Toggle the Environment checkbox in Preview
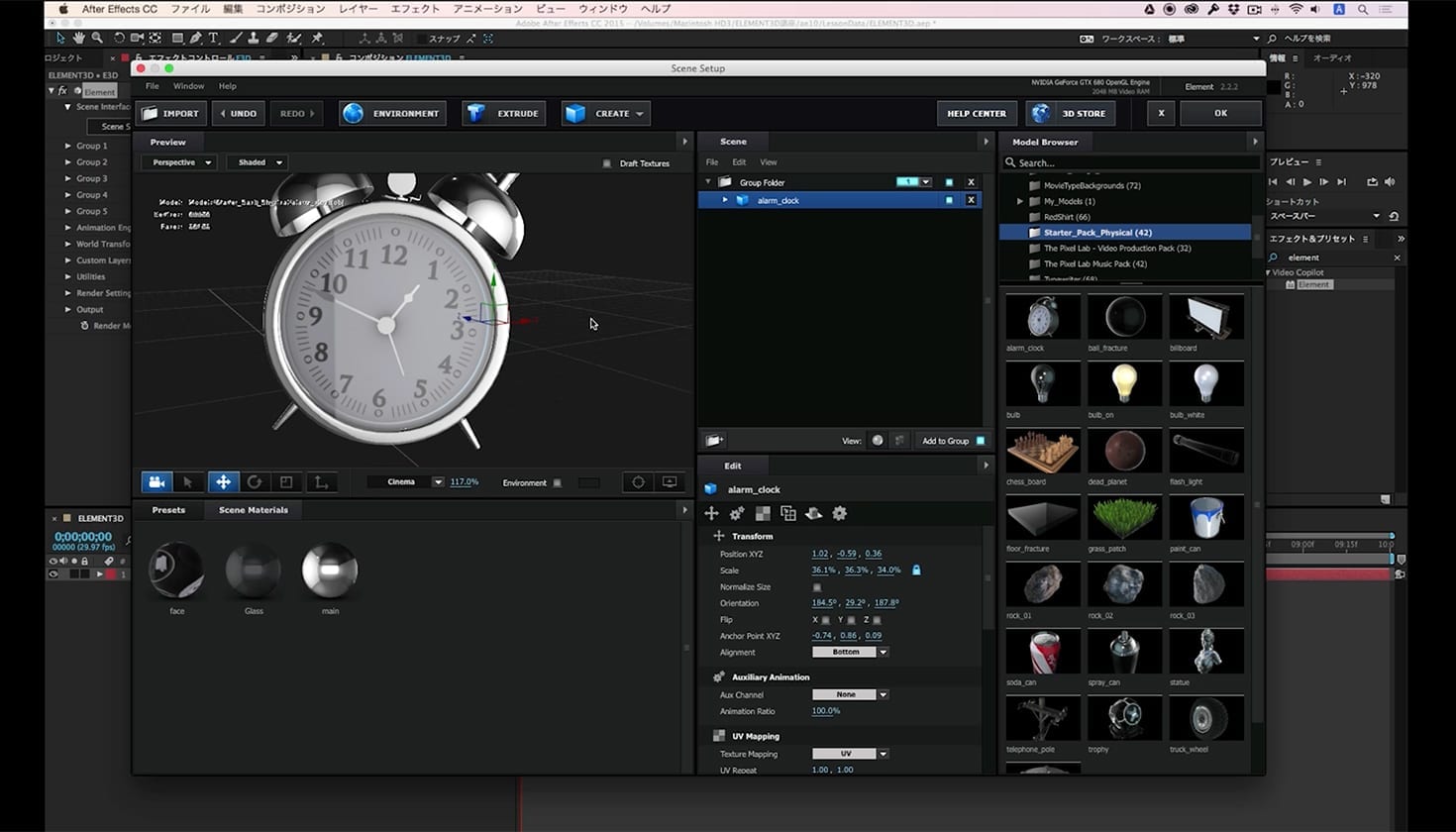This screenshot has width=1456, height=832. pyautogui.click(x=557, y=483)
